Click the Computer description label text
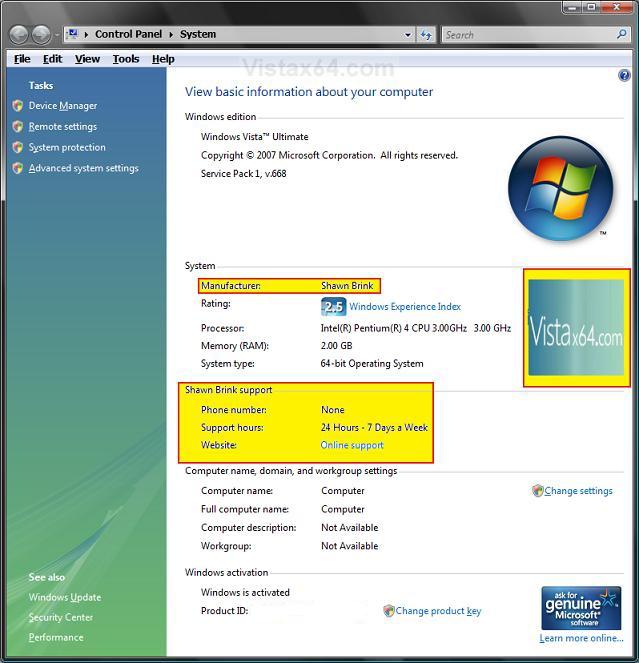This screenshot has width=639, height=663. point(249,528)
